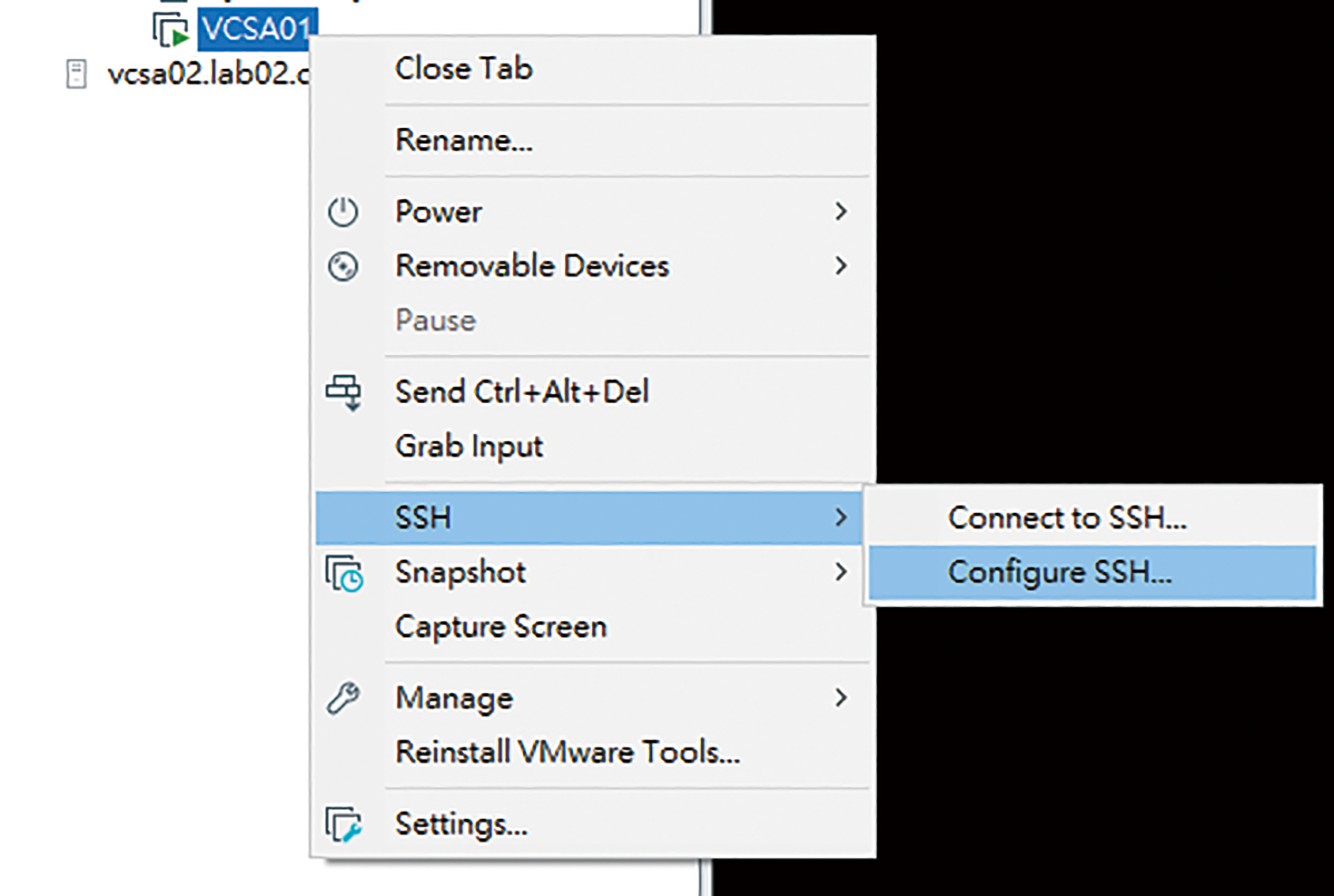The height and width of the screenshot is (896, 1334).
Task: Expand the Removable Devices submenu arrow
Action: pyautogui.click(x=841, y=266)
